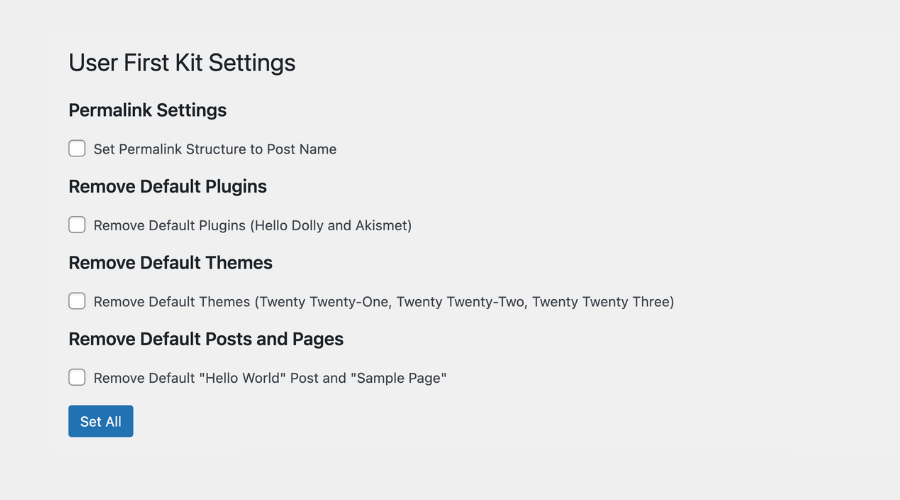This screenshot has width=900, height=500.
Task: Click the Twenty Twenty Three theme name text
Action: (600, 301)
